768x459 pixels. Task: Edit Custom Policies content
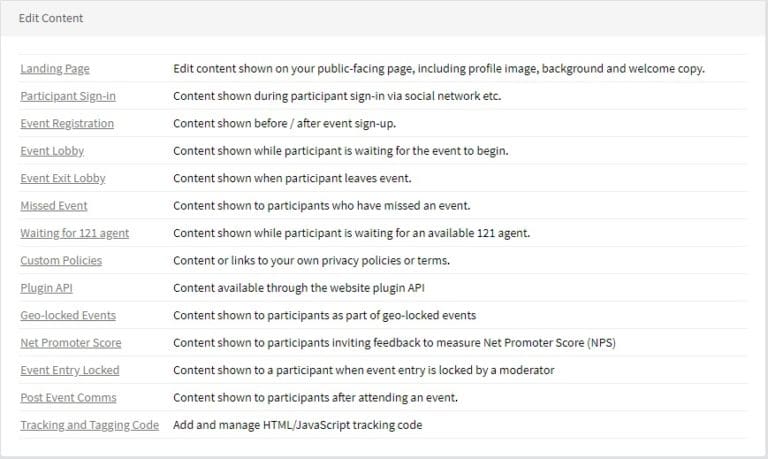[61, 261]
